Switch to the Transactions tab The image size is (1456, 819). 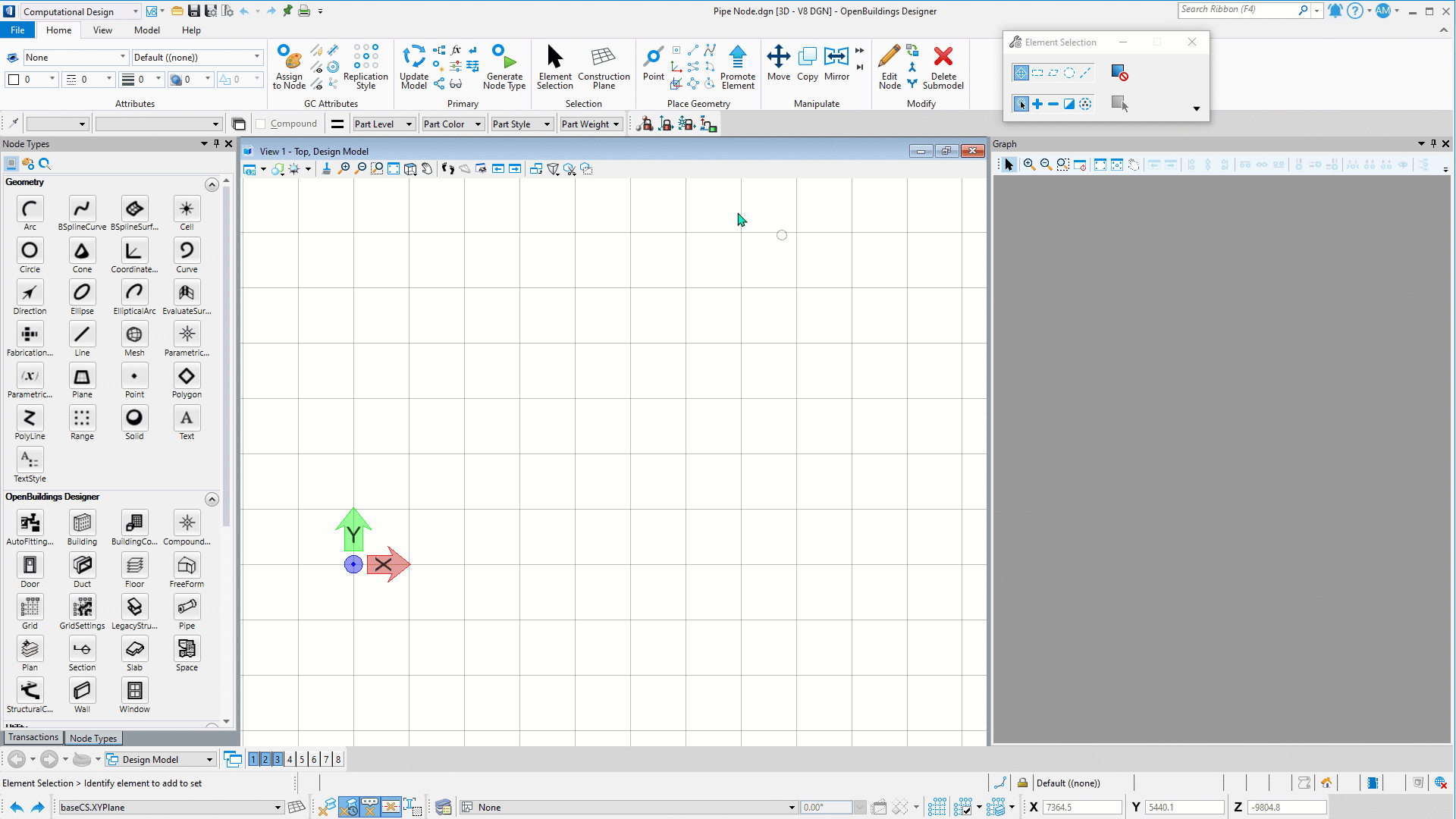click(33, 737)
